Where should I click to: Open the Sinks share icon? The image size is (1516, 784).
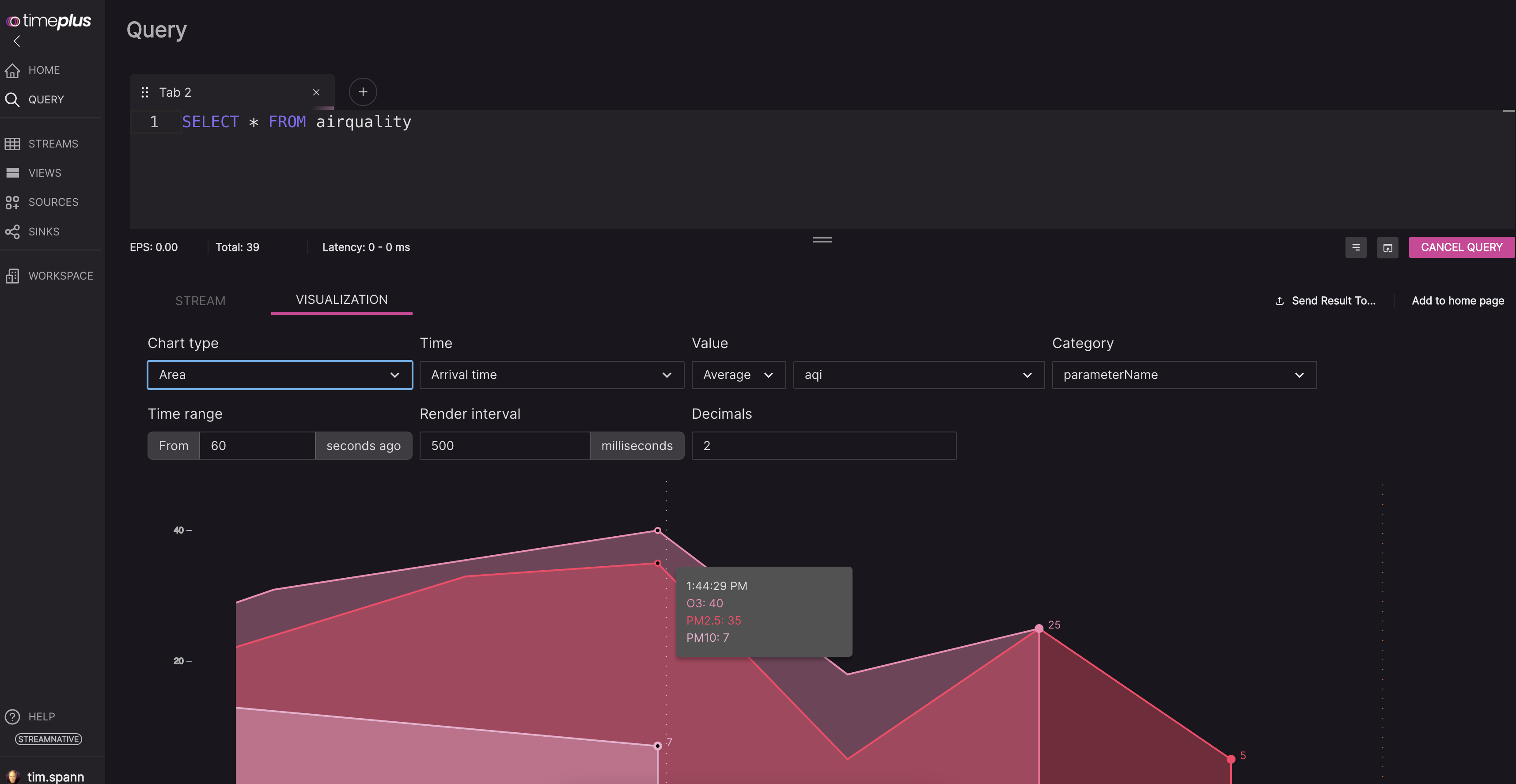click(12, 232)
